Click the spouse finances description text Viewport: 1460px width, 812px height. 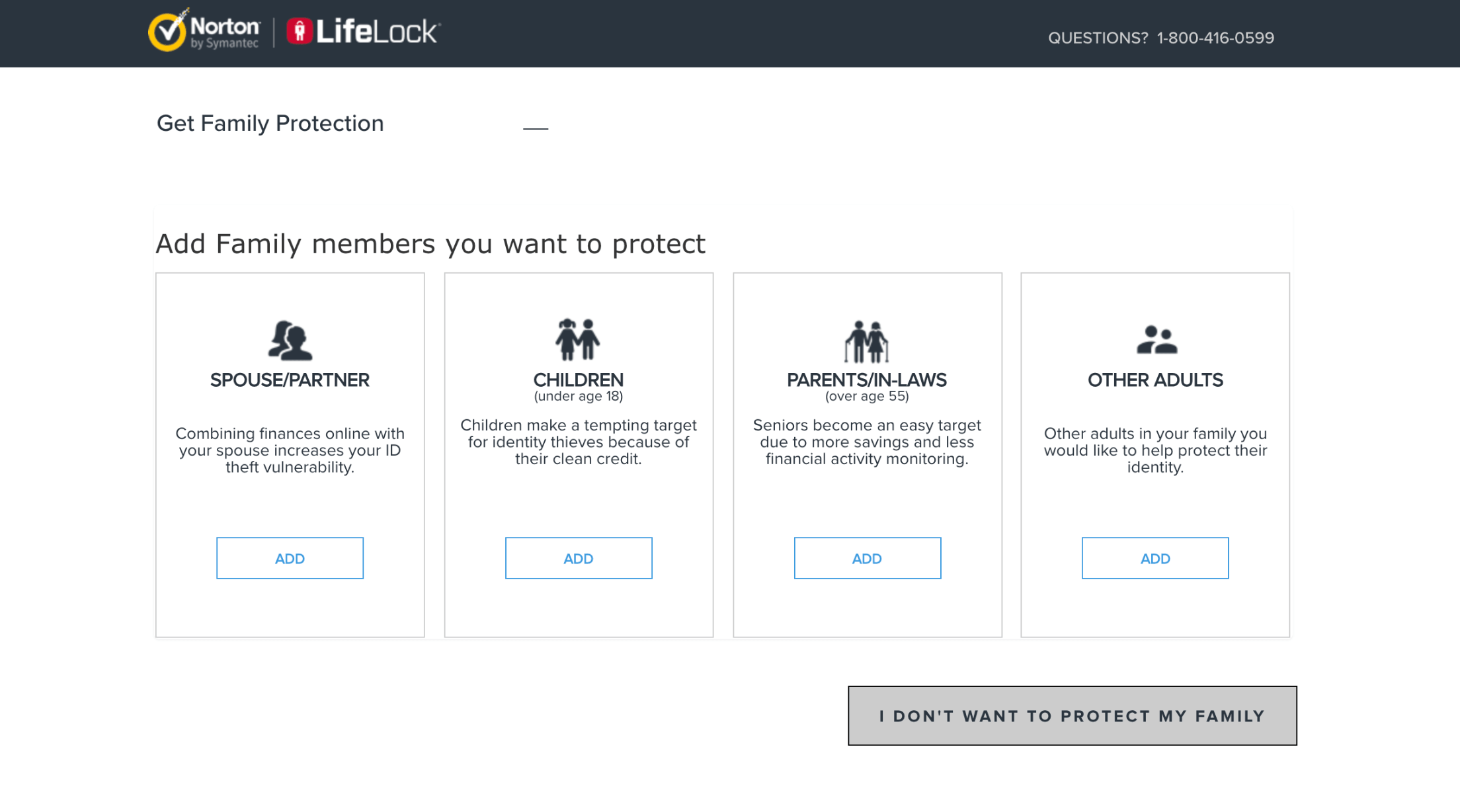(290, 450)
